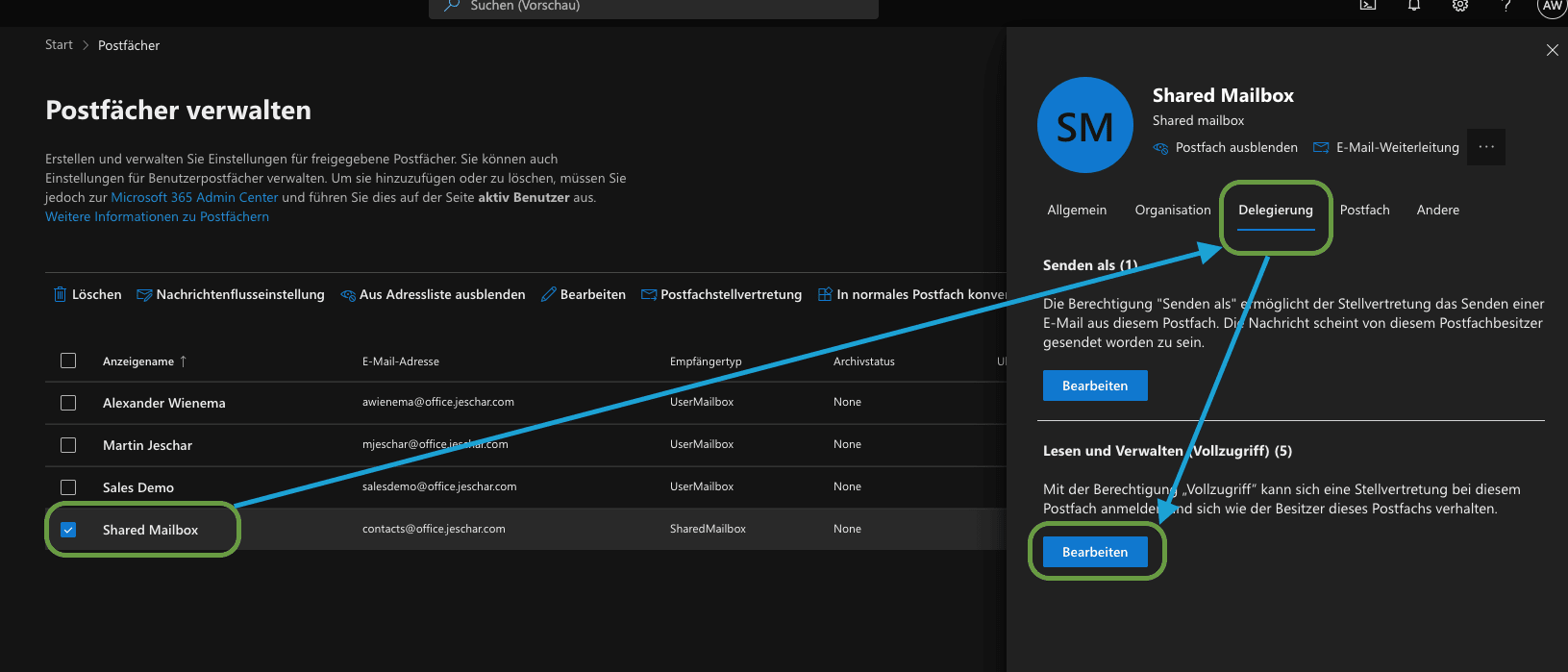The image size is (1568, 672).
Task: Tick the Alexander Wienema row checkbox
Action: click(x=68, y=403)
